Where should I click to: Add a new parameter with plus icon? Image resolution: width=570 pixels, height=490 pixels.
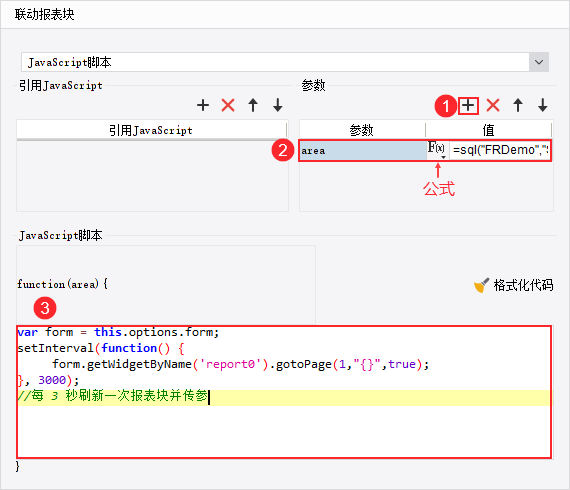tap(468, 106)
